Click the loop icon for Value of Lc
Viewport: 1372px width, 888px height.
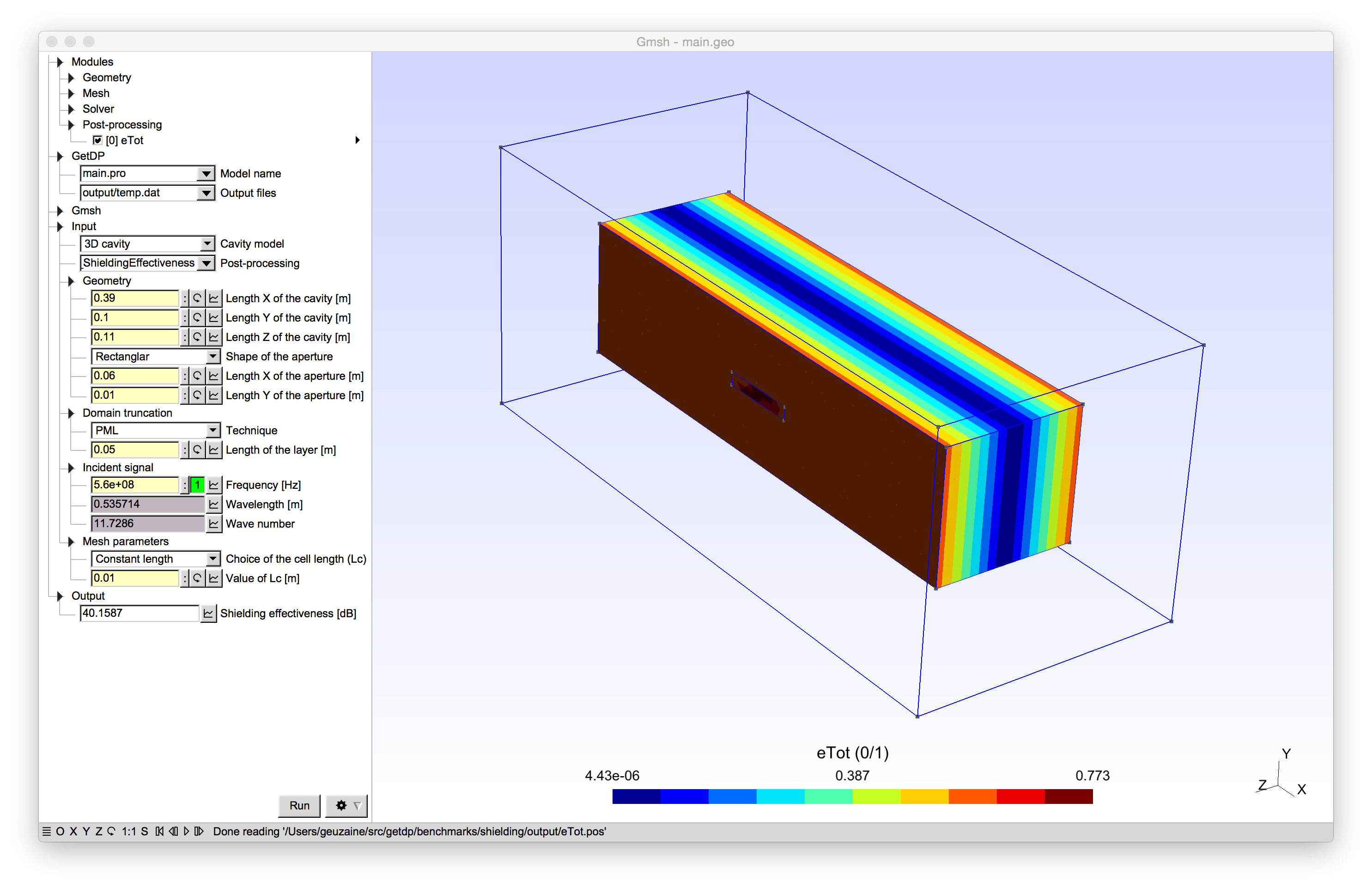197,578
